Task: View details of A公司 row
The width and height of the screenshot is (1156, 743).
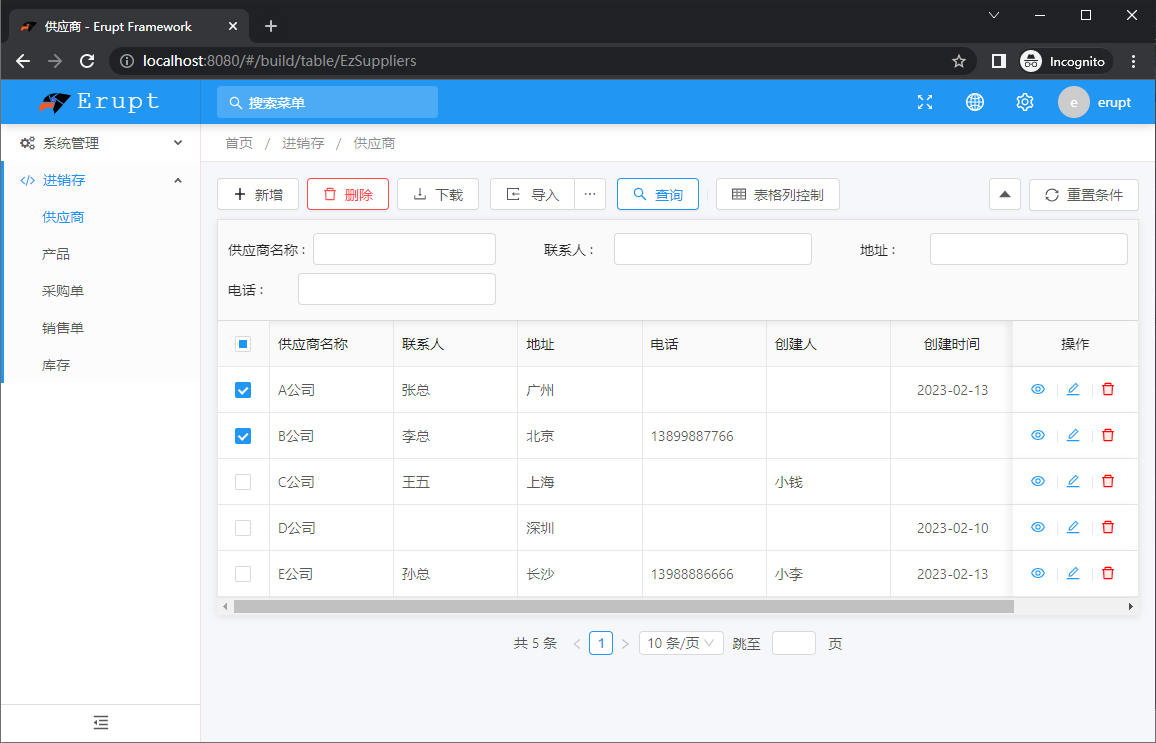Action: pos(1038,389)
